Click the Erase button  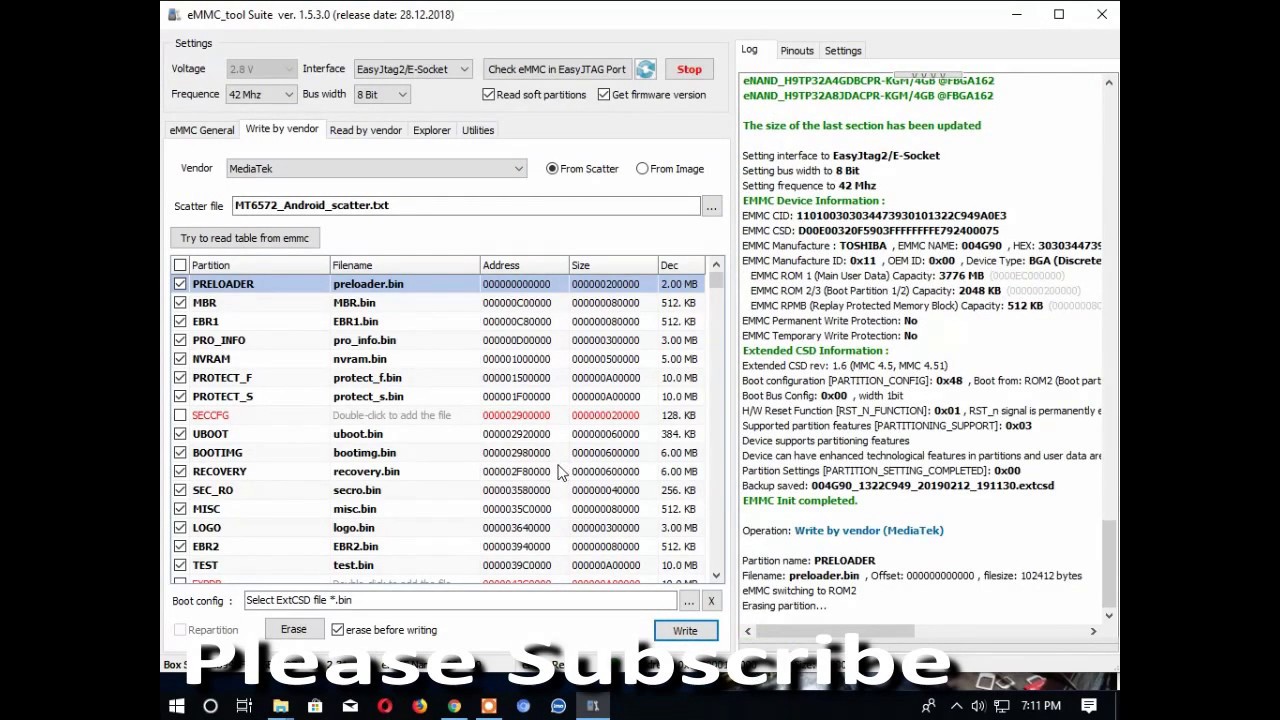pyautogui.click(x=293, y=630)
